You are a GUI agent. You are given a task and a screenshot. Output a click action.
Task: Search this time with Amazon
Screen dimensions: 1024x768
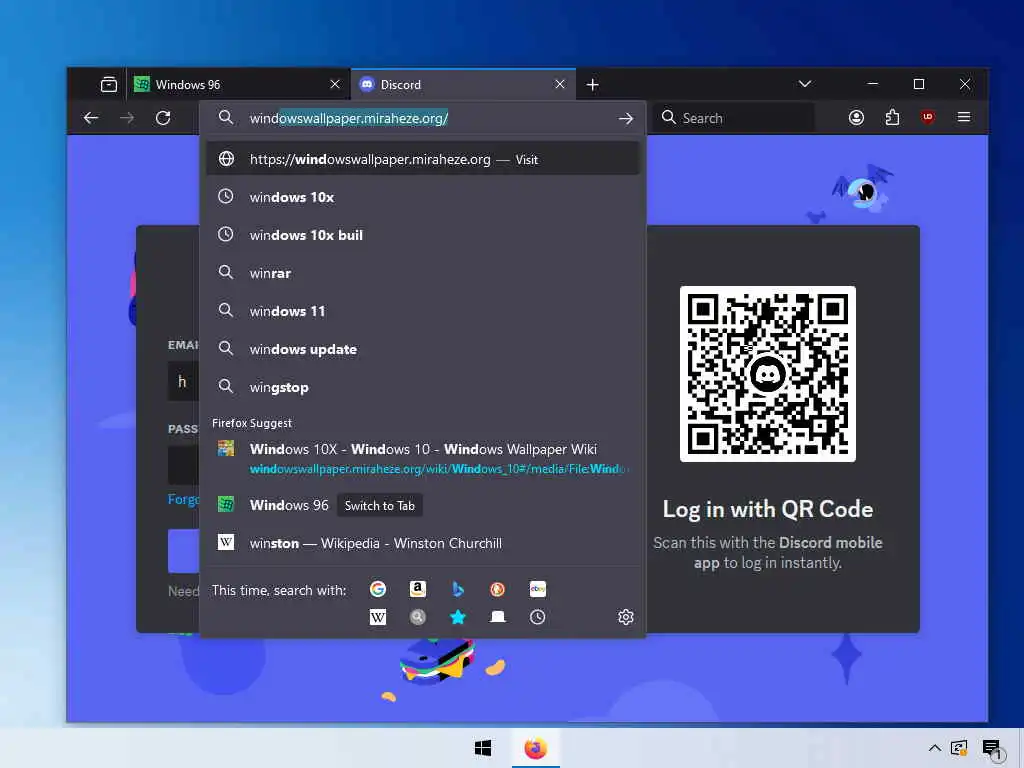coord(418,589)
